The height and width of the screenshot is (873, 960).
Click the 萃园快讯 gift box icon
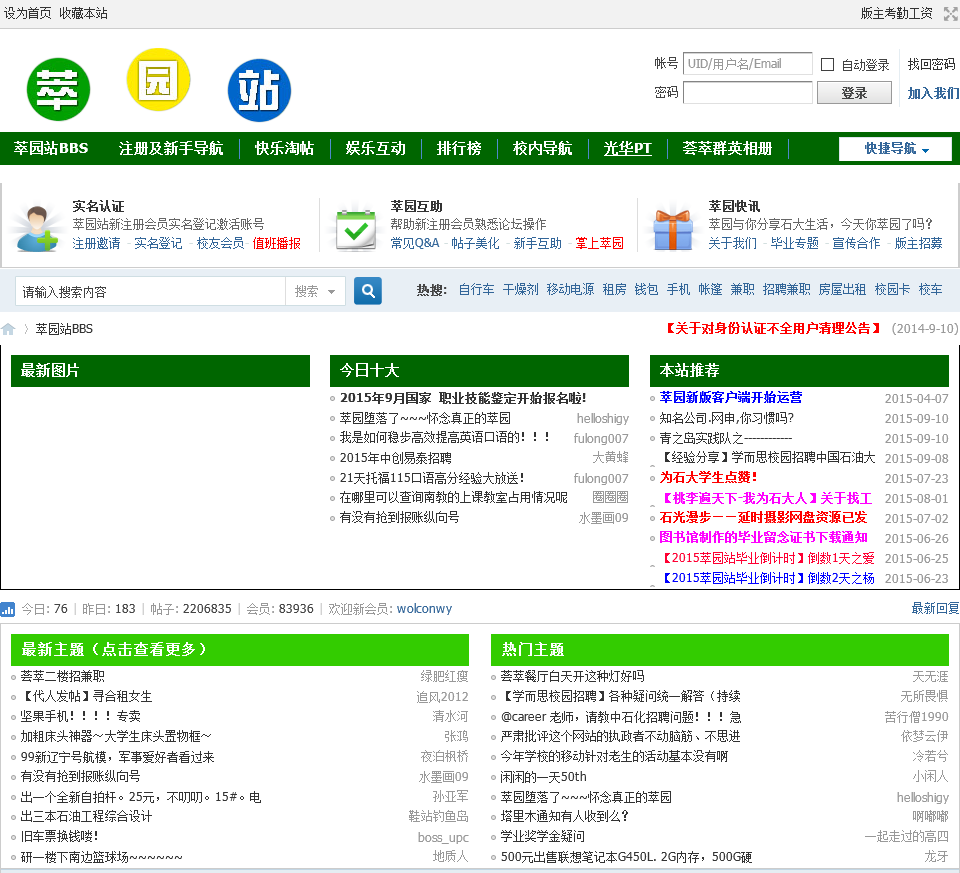click(672, 229)
